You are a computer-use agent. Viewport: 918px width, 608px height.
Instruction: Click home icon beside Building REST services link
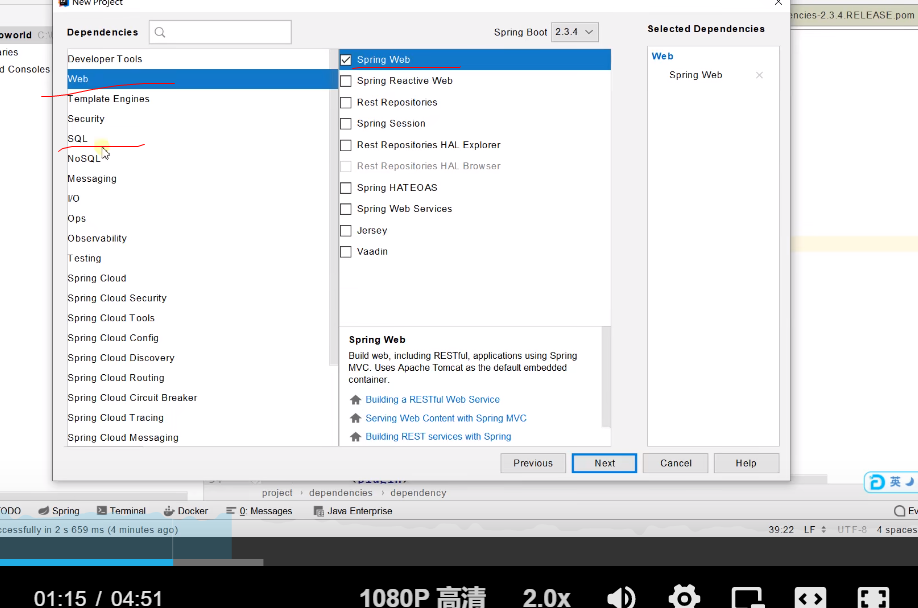pos(355,437)
